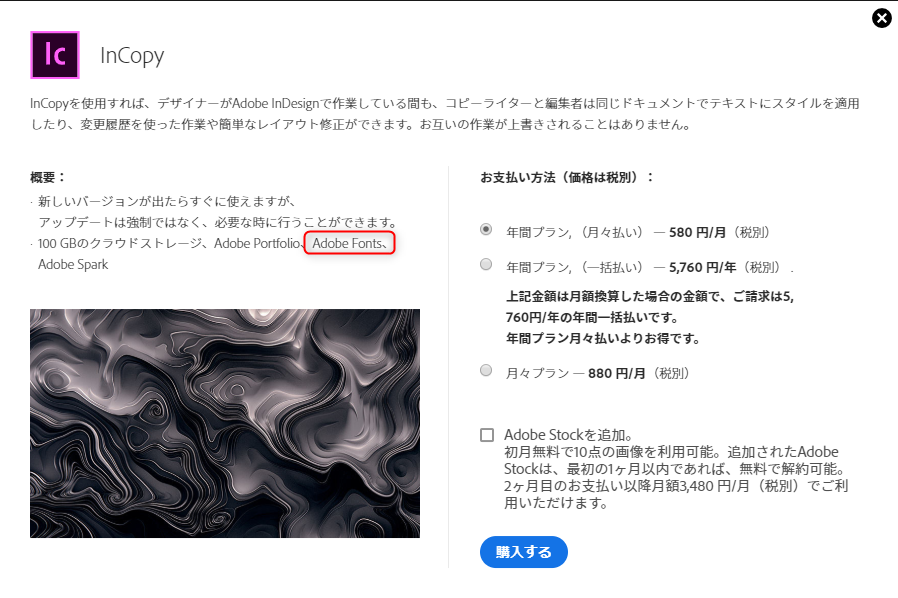Select the 年間プラン (一括払い) radio button
Image resolution: width=898 pixels, height=598 pixels.
(486, 264)
